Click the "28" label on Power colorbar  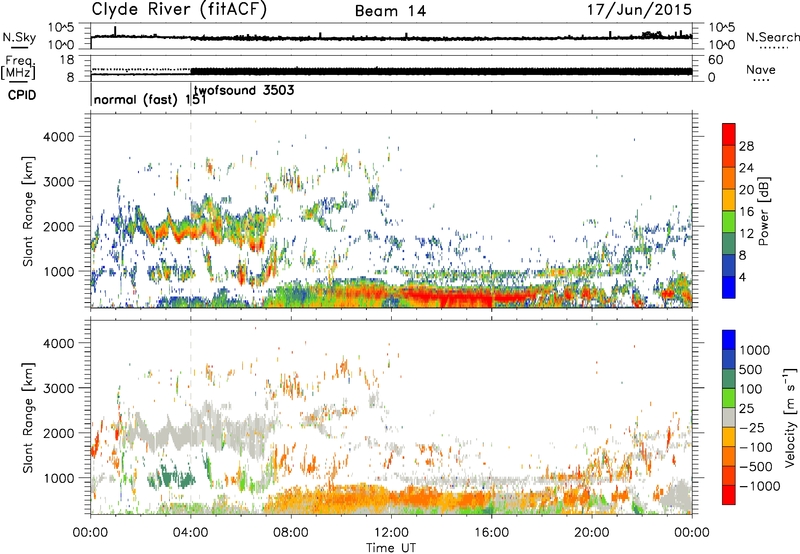[x=746, y=146]
